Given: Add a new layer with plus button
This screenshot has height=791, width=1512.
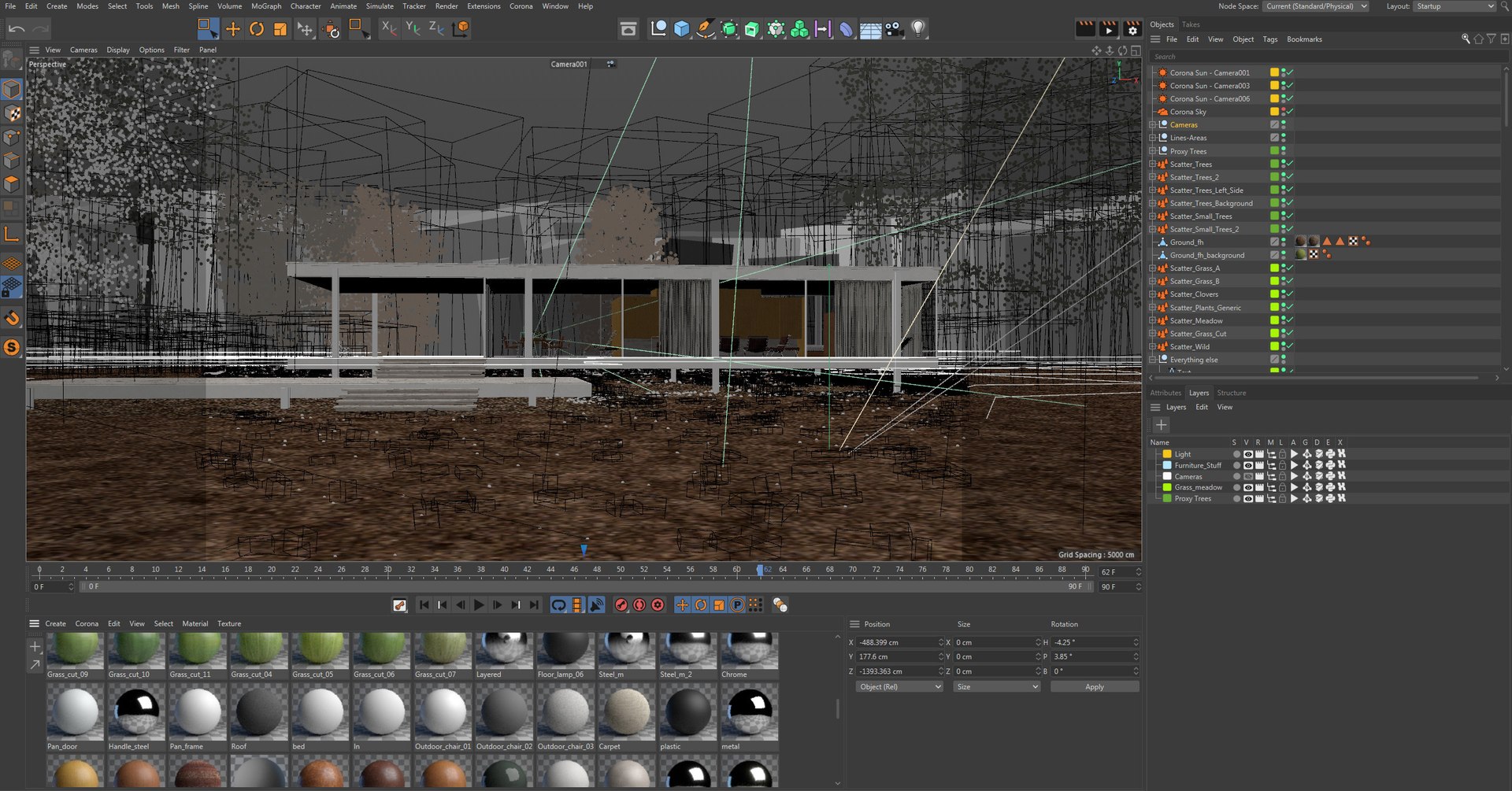Looking at the screenshot, I should (1161, 425).
